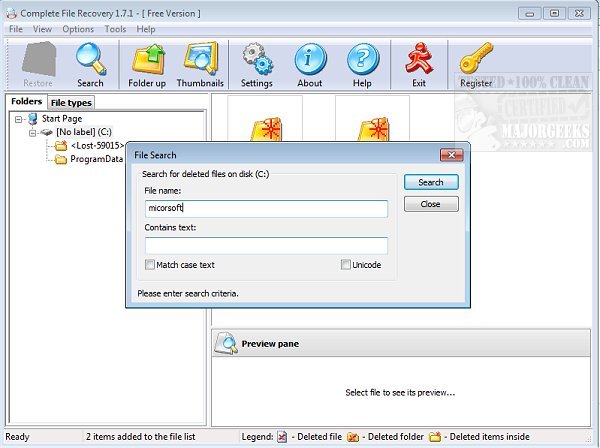
Task: Click the Close button in File Search dialog
Action: [x=431, y=204]
